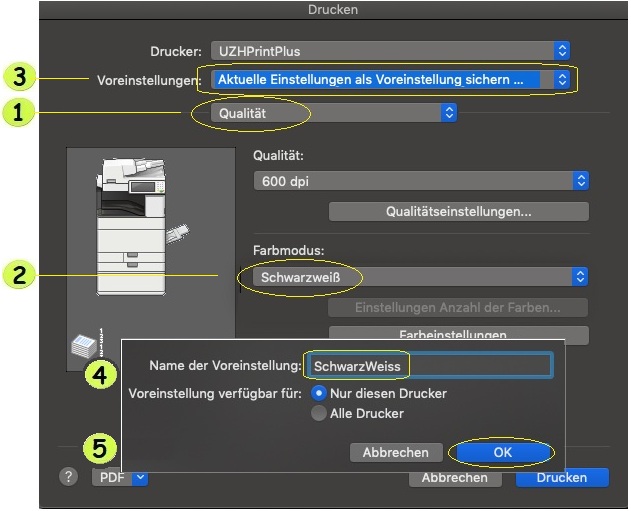The image size is (631, 511).
Task: Expand the Qualität panel selector dropdown
Action: click(x=335, y=114)
